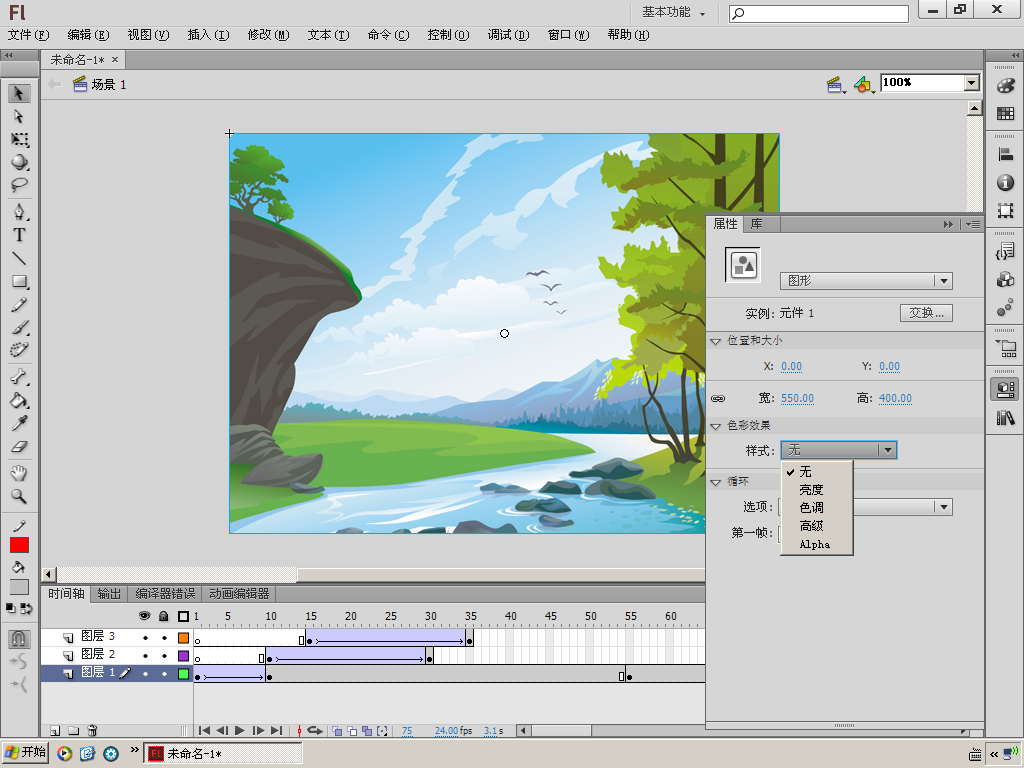The image size is (1024, 768).
Task: Click the 高 value 400.00
Action: (x=895, y=398)
